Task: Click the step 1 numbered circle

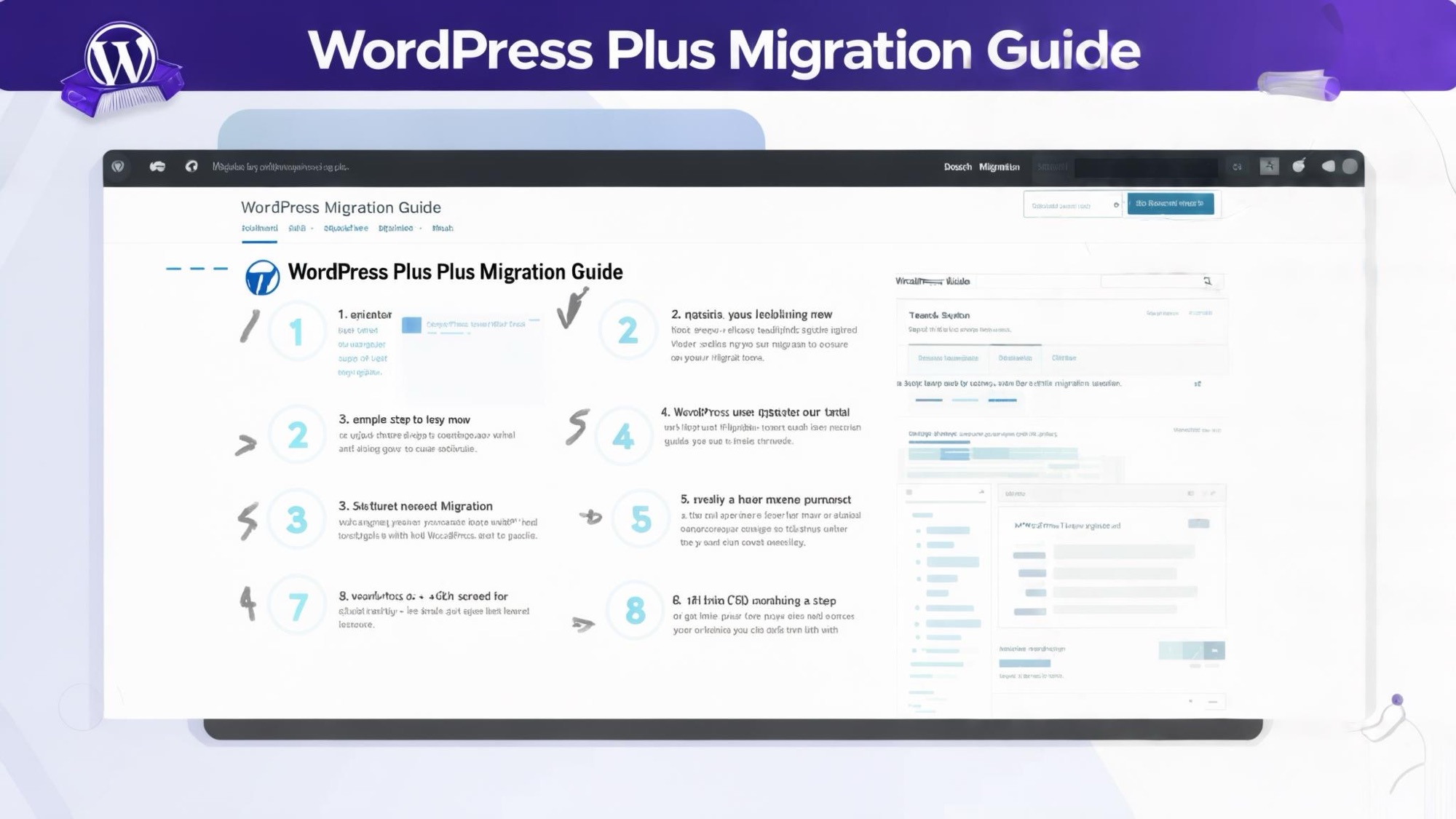Action: click(296, 333)
